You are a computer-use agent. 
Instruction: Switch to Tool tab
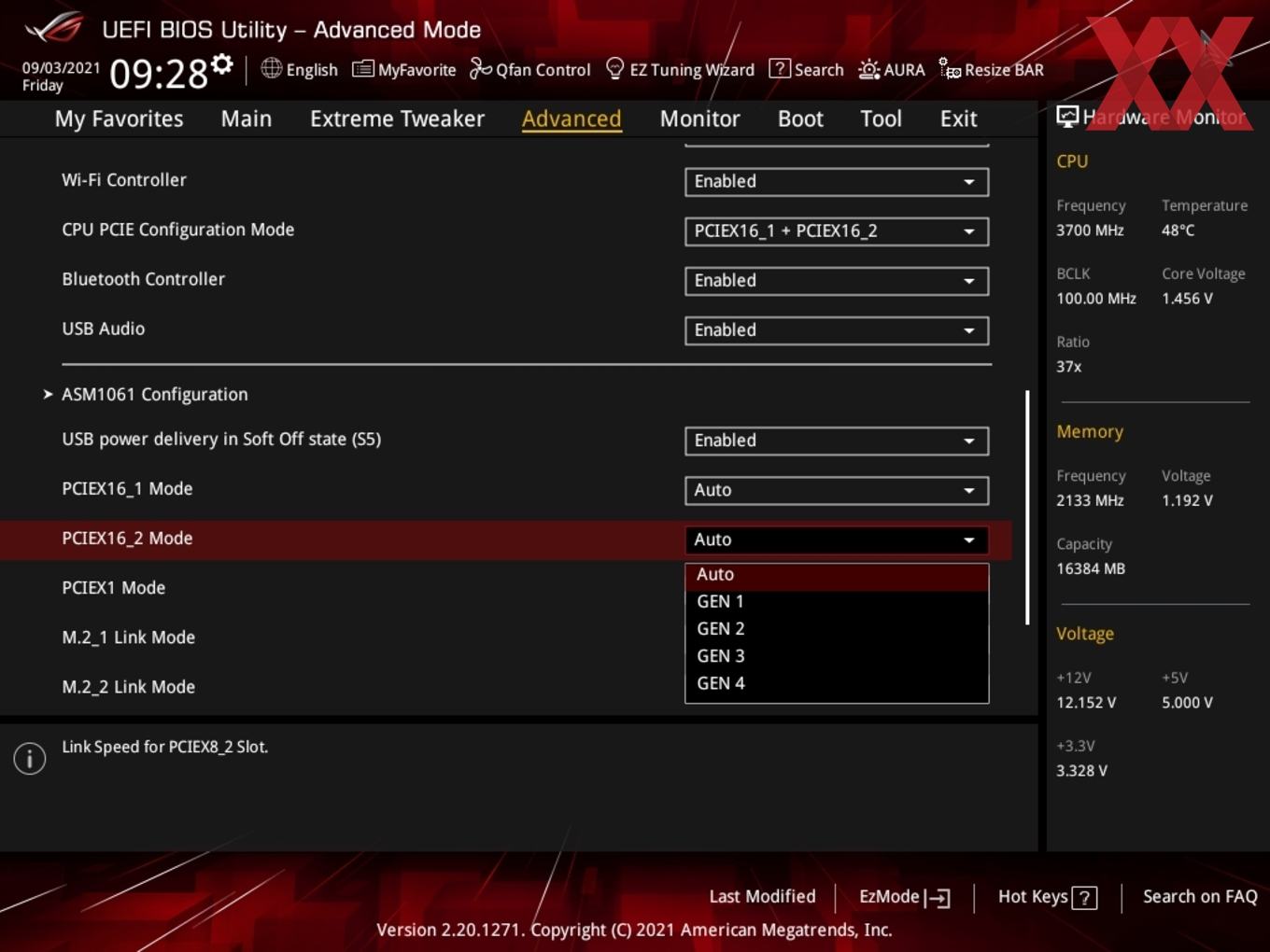click(x=881, y=119)
